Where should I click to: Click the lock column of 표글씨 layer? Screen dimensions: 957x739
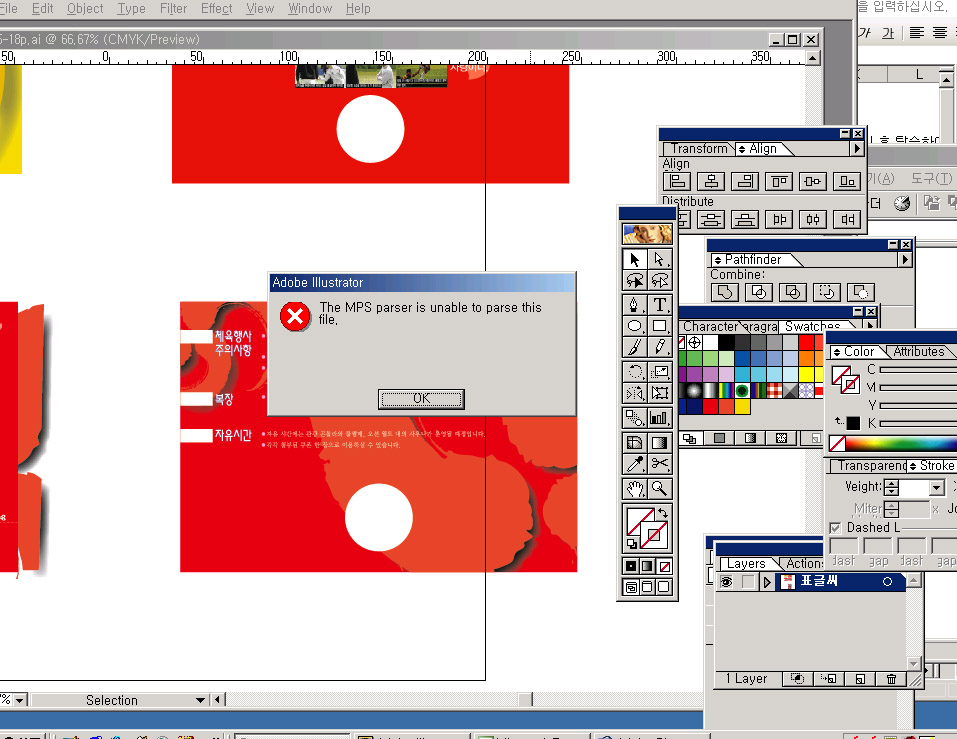747,582
